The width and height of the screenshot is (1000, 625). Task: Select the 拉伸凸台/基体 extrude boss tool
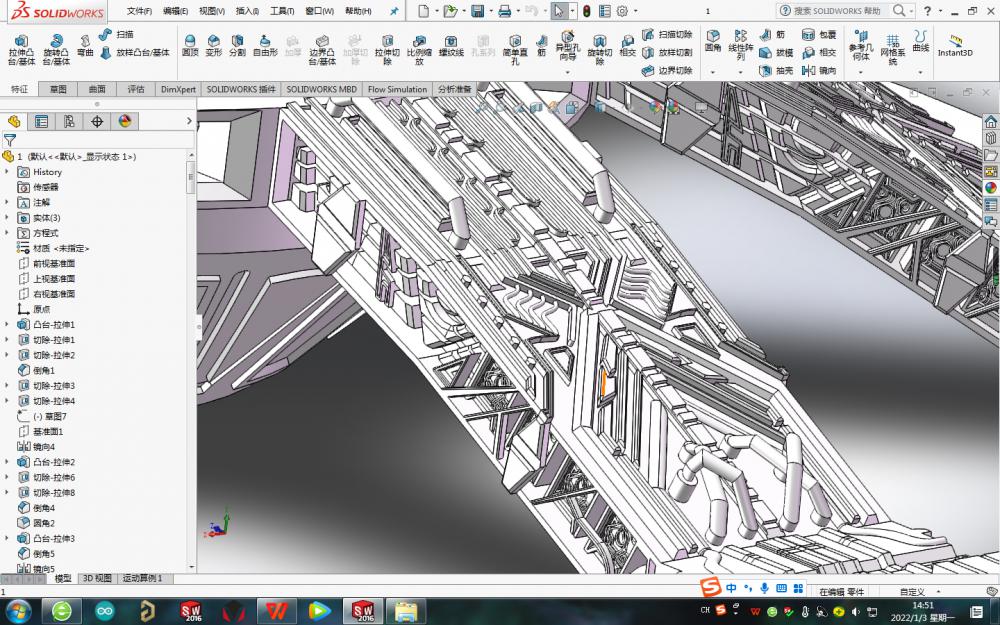point(21,50)
